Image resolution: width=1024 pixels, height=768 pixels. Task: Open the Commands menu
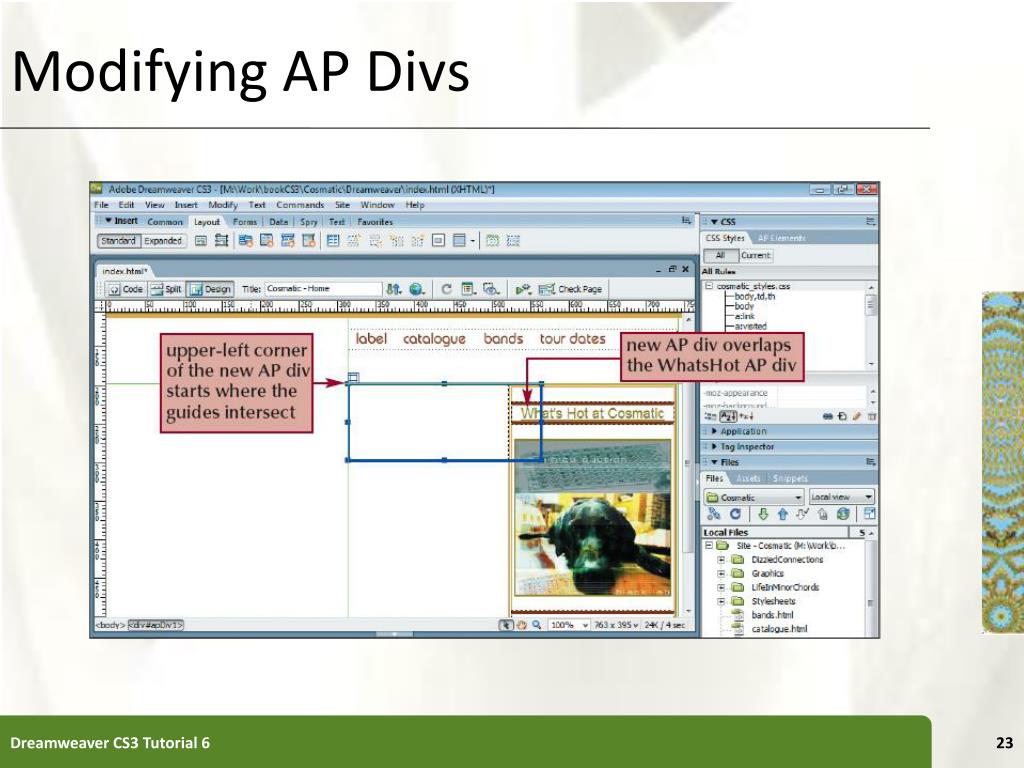[300, 205]
